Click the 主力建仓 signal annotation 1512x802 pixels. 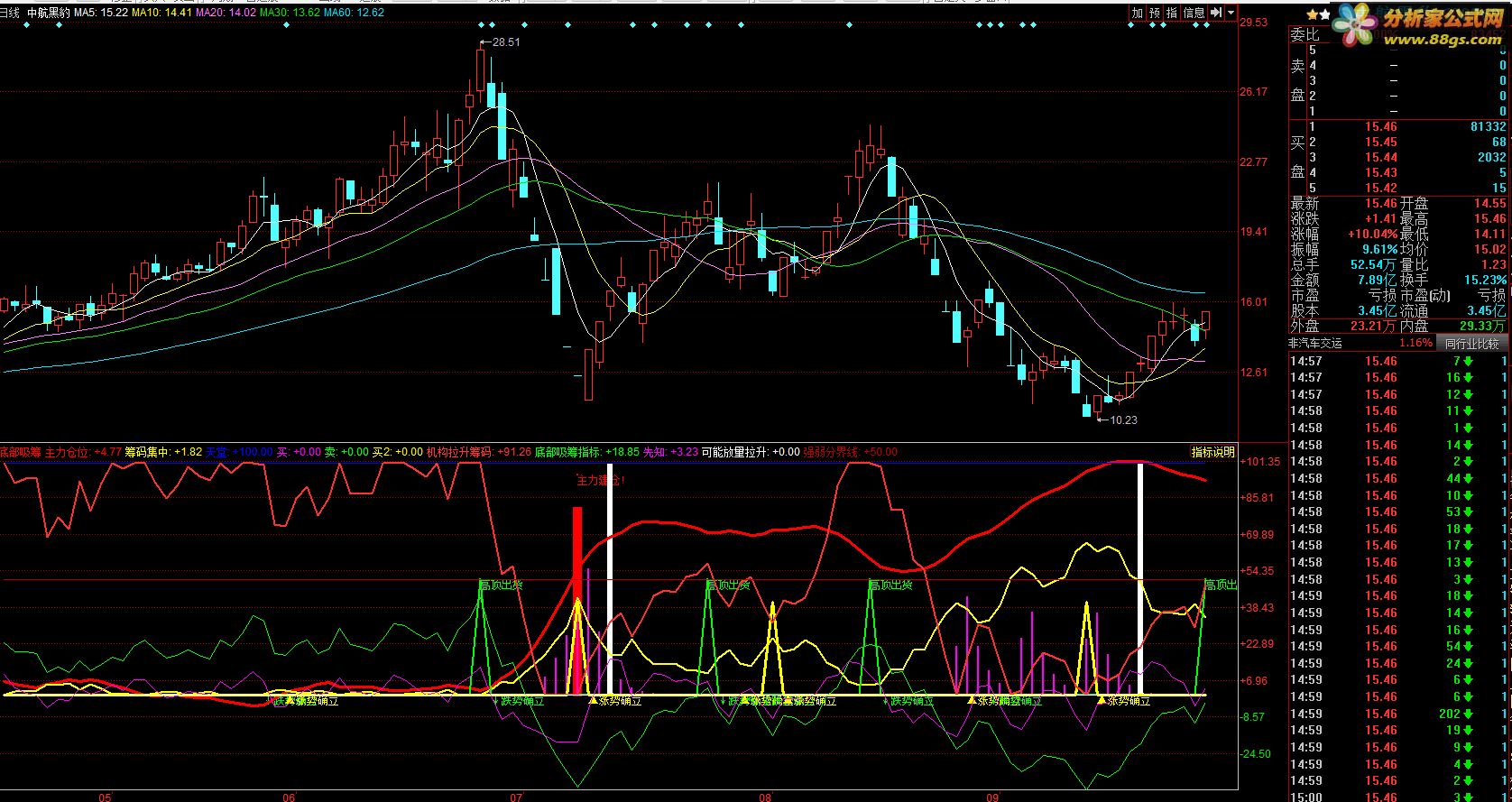coord(601,481)
